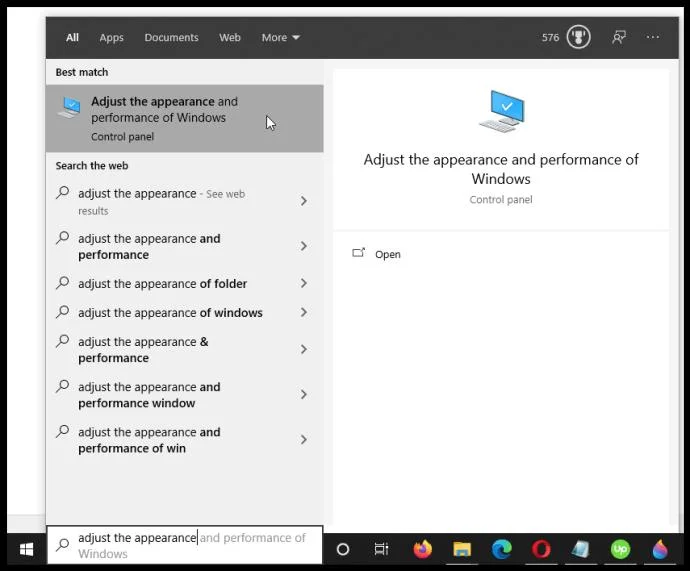Screen dimensions: 690x571
Task: Expand arrow for 'adjust the appearance of windows'
Action: [304, 312]
